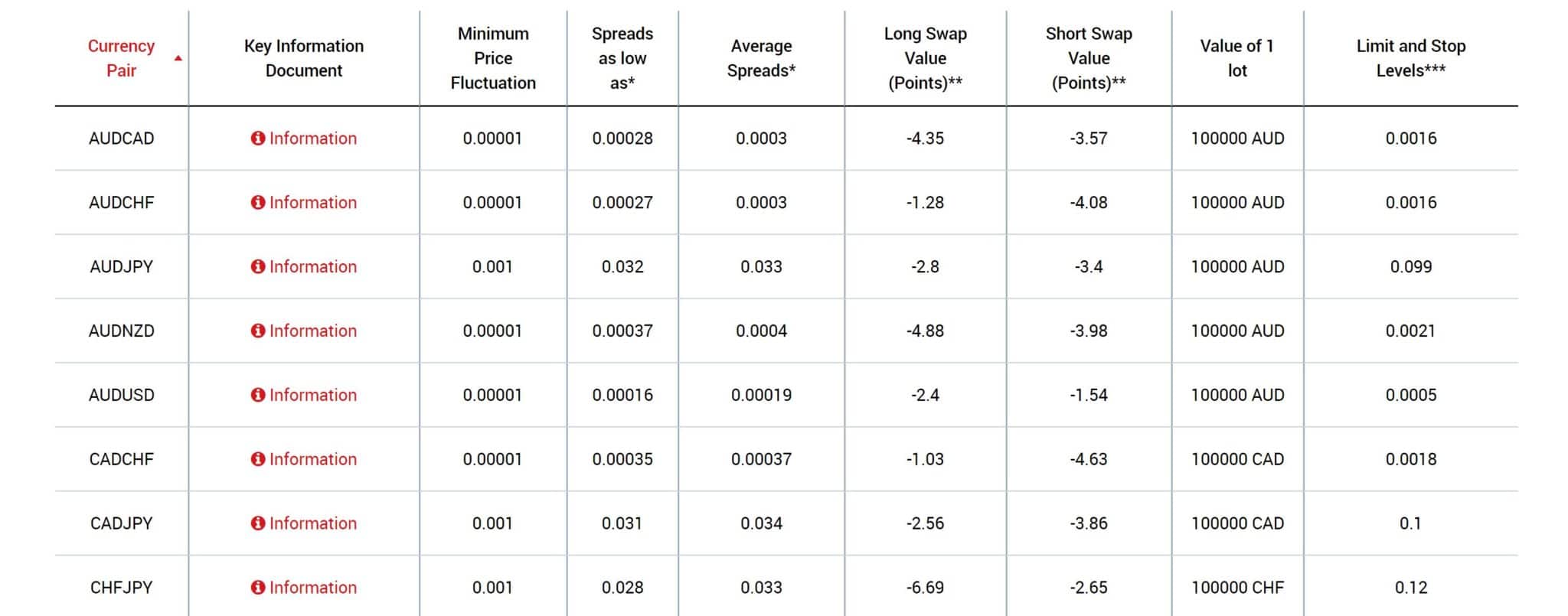1568x616 pixels.
Task: Click the info icon in the AUDNZD row
Action: pos(258,331)
